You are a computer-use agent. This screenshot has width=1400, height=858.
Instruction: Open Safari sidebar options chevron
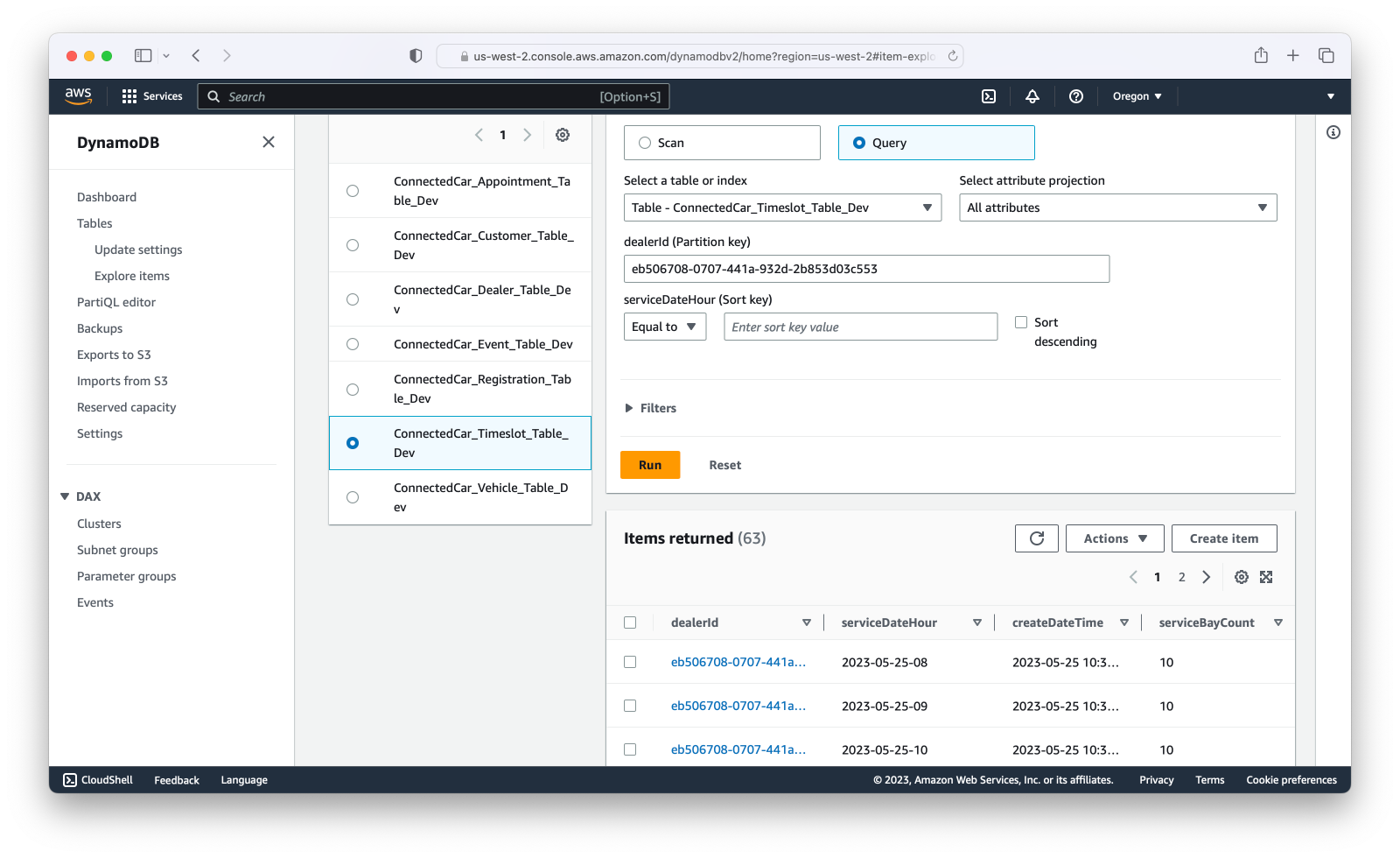[x=166, y=55]
